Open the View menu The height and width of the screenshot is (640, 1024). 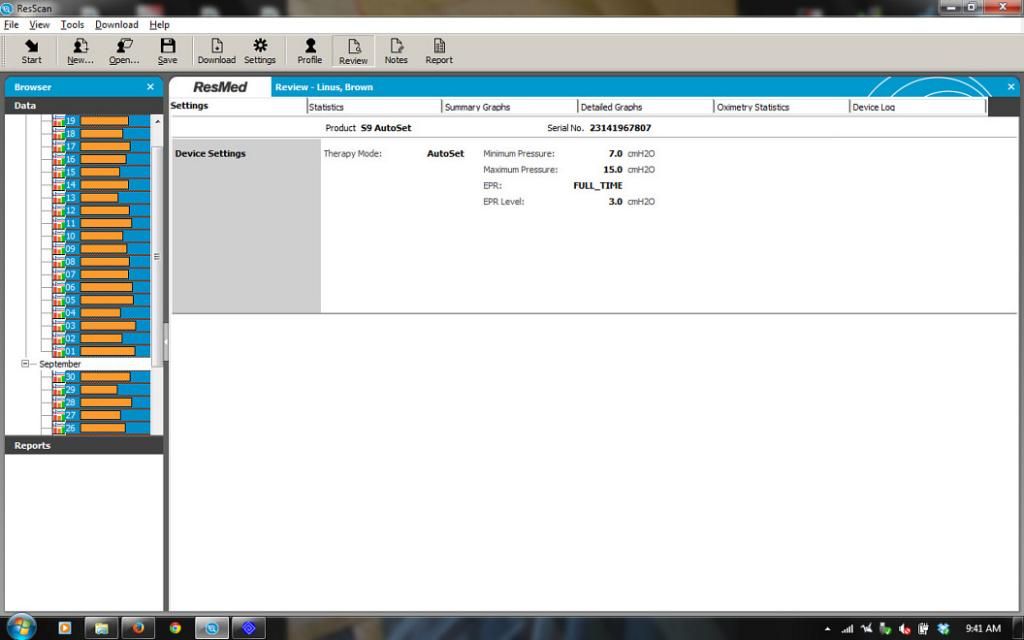pyautogui.click(x=39, y=25)
